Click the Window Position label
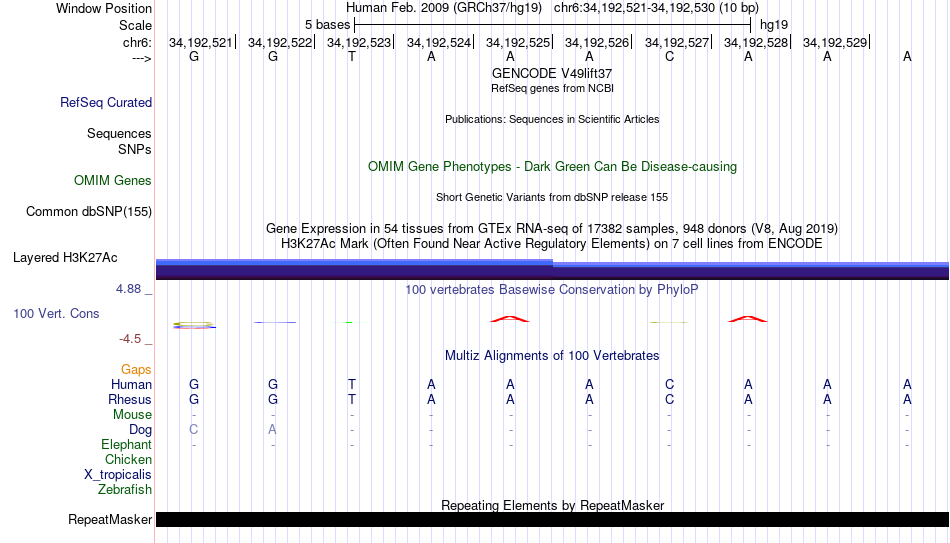Viewport: 950px width, 543px height. click(104, 8)
